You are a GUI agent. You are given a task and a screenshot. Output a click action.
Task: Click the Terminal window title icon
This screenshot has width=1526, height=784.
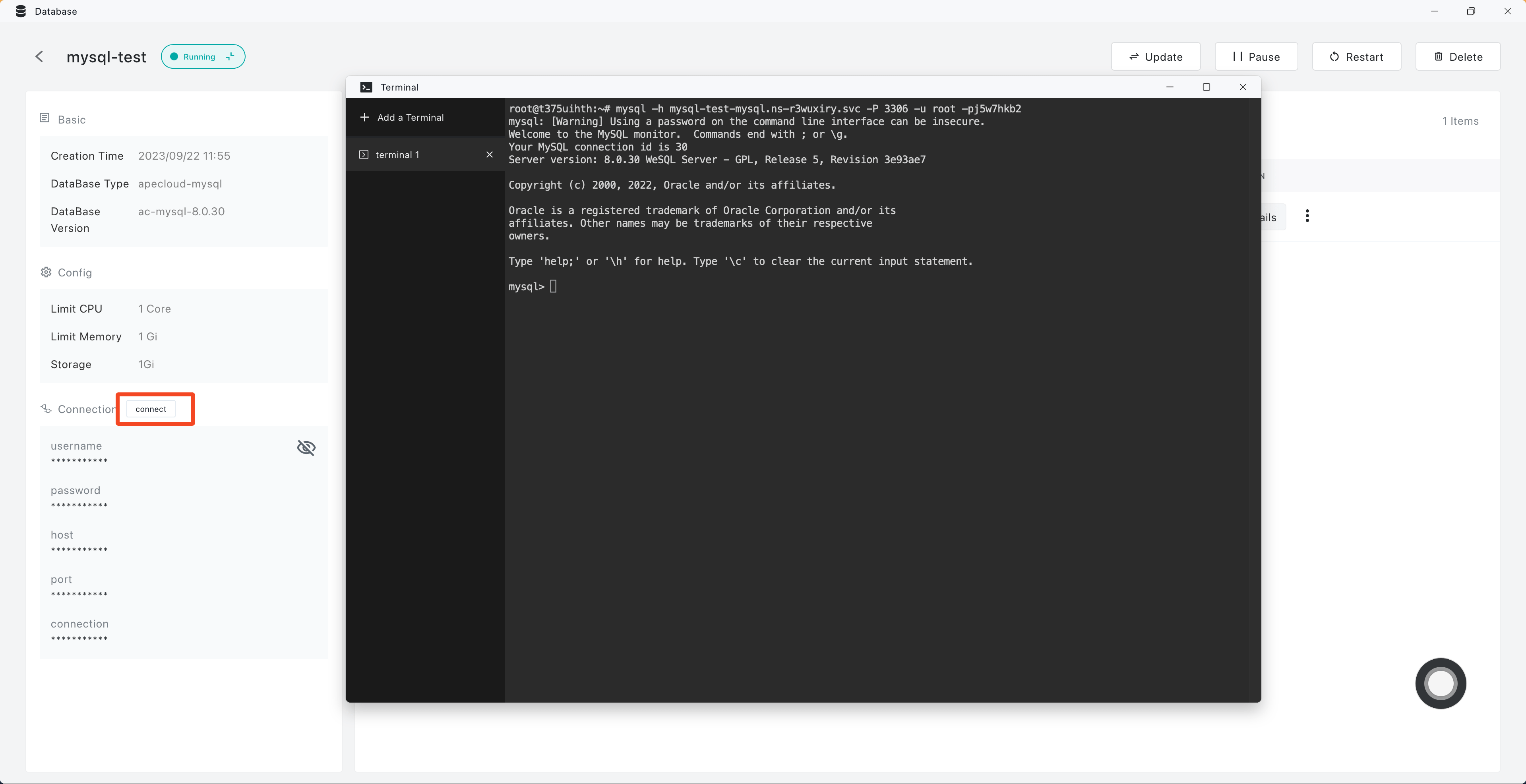click(366, 87)
